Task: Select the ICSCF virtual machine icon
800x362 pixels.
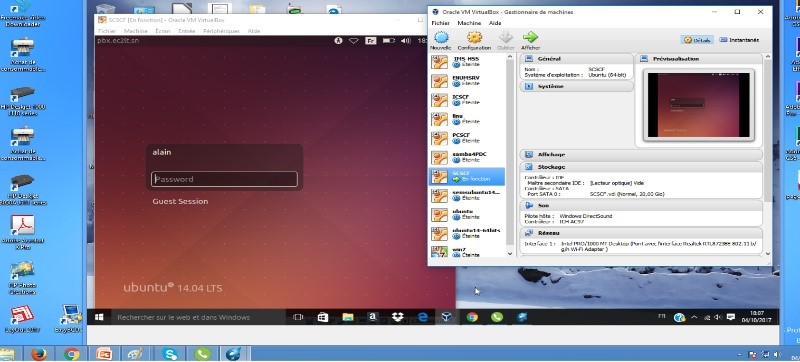Action: [x=439, y=100]
